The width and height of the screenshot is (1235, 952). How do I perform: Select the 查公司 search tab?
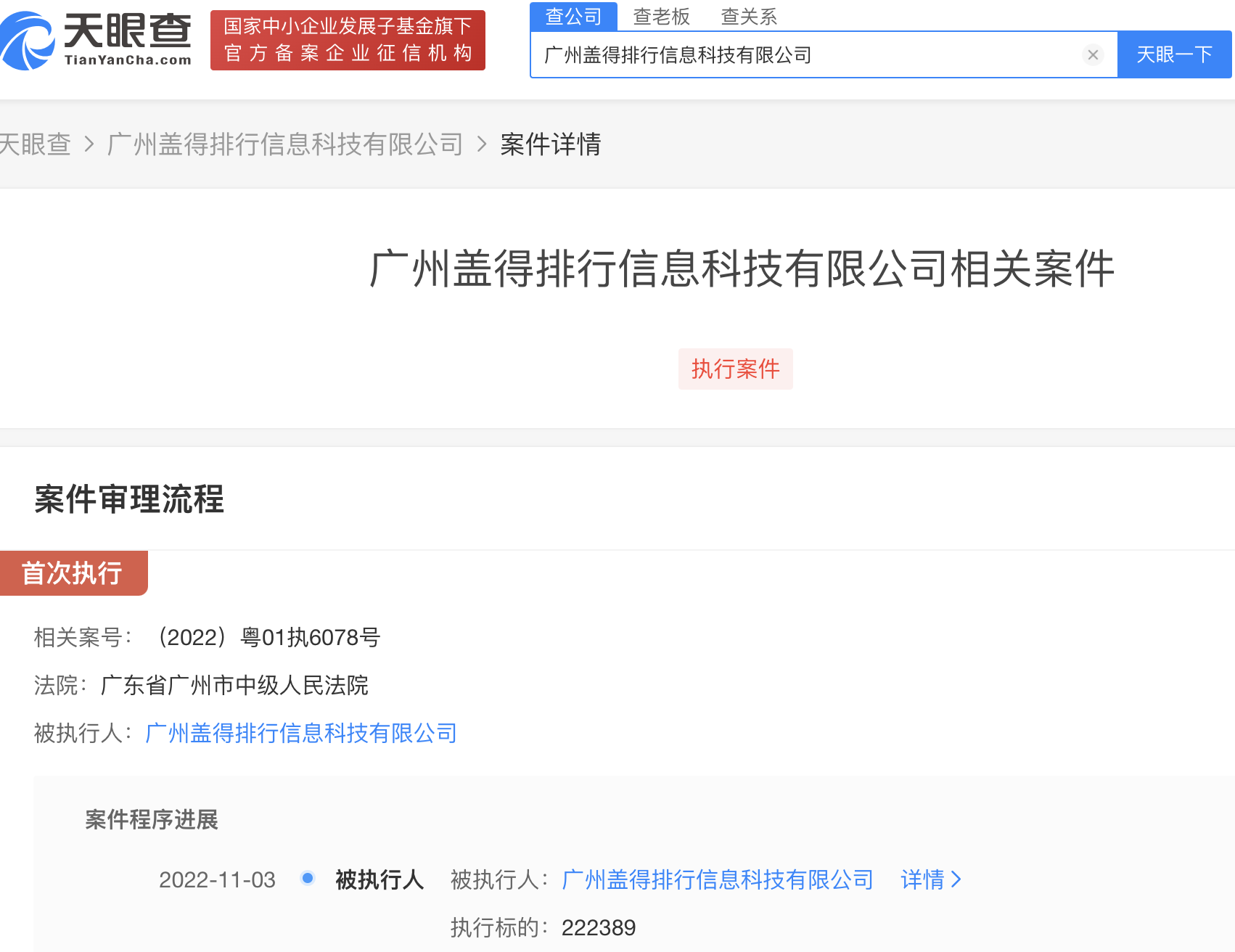point(573,16)
